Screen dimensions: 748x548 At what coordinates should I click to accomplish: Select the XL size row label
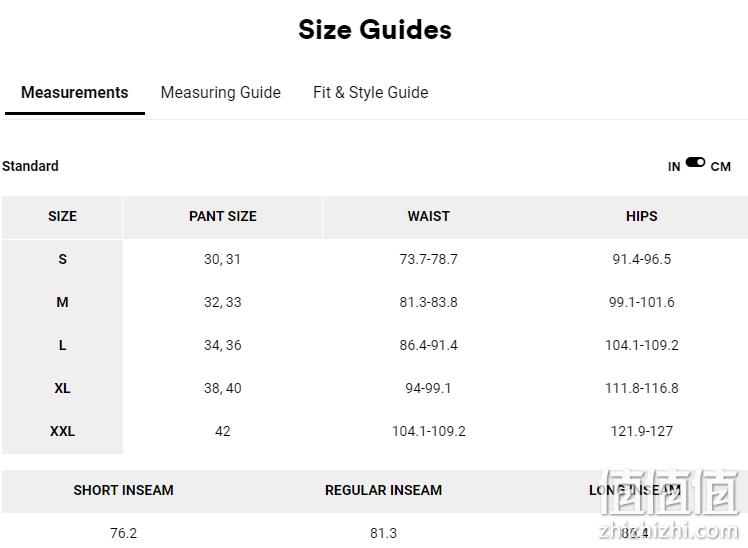[x=62, y=388]
